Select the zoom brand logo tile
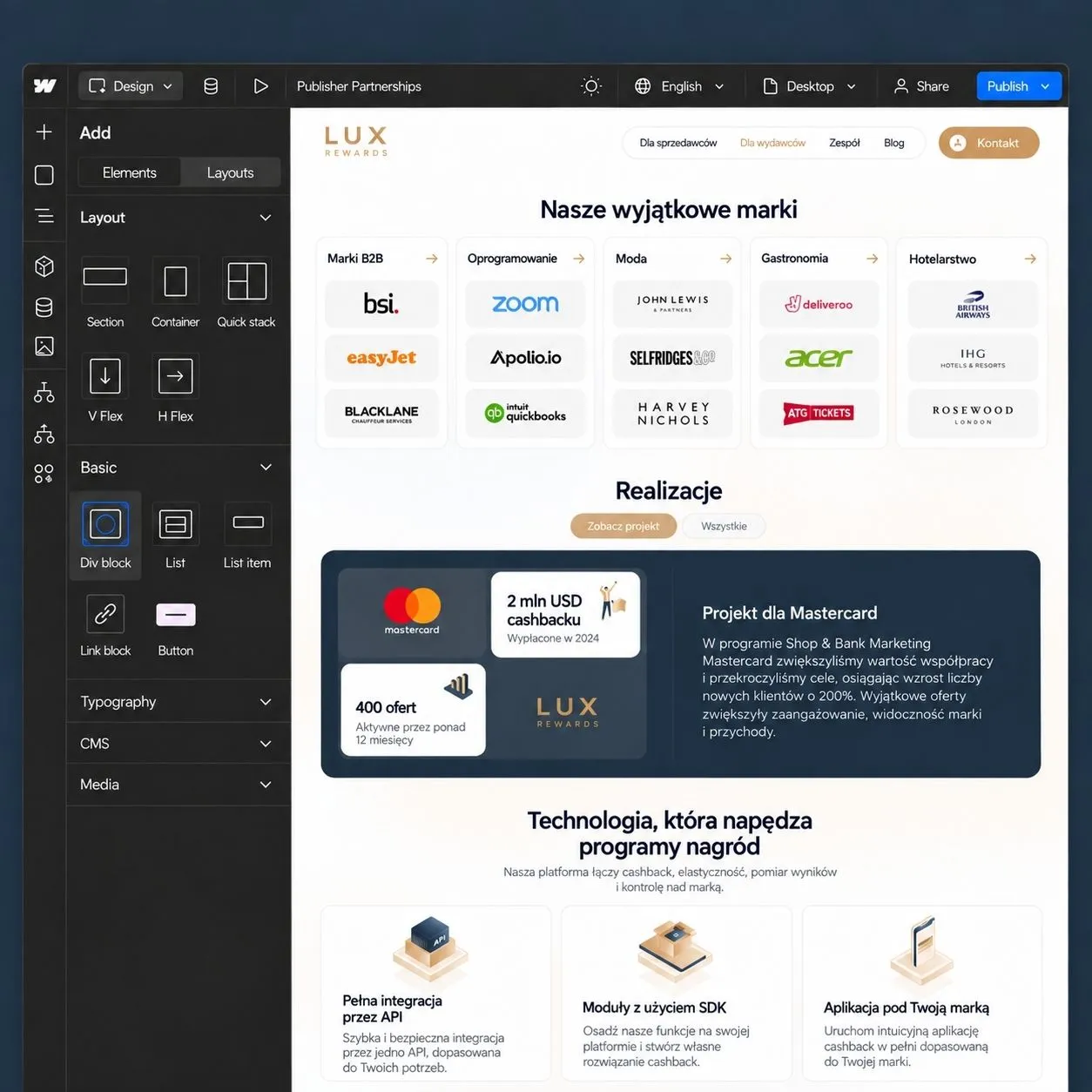 (x=525, y=304)
